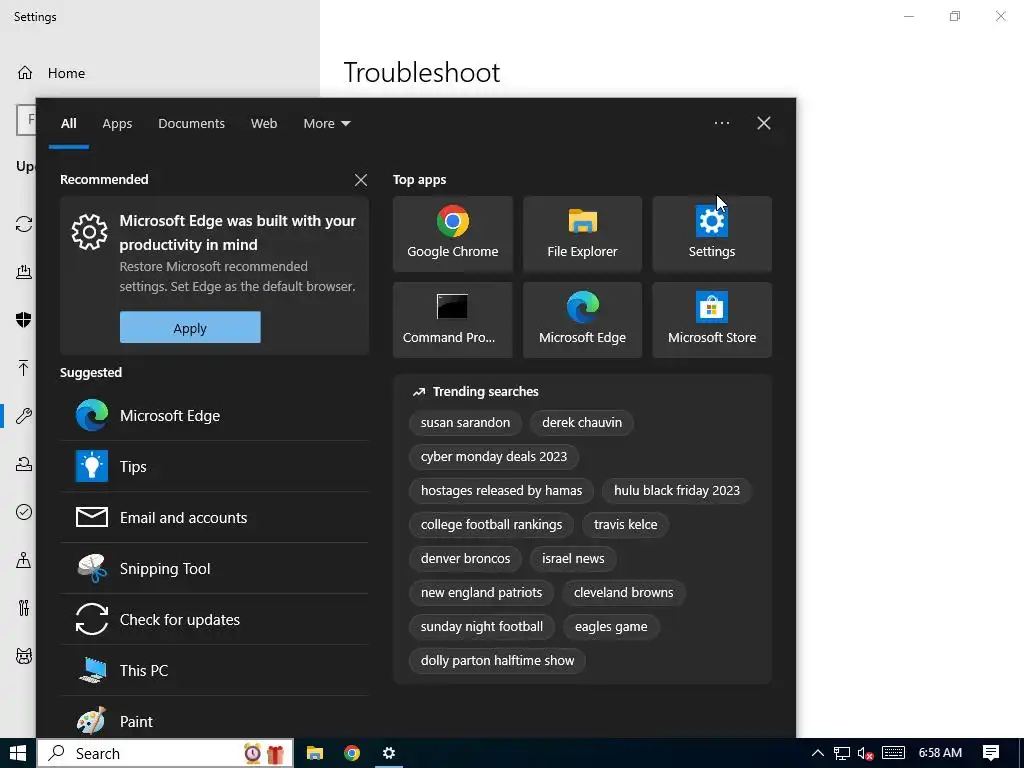The height and width of the screenshot is (768, 1024).
Task: Search trending topic derek chauvin
Action: (581, 423)
